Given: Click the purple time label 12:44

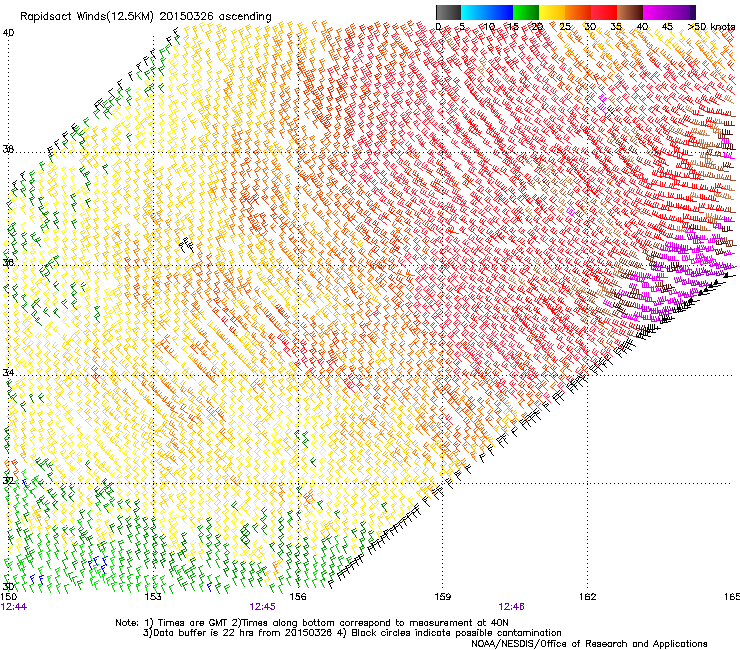Looking at the screenshot, I should pyautogui.click(x=14, y=607).
